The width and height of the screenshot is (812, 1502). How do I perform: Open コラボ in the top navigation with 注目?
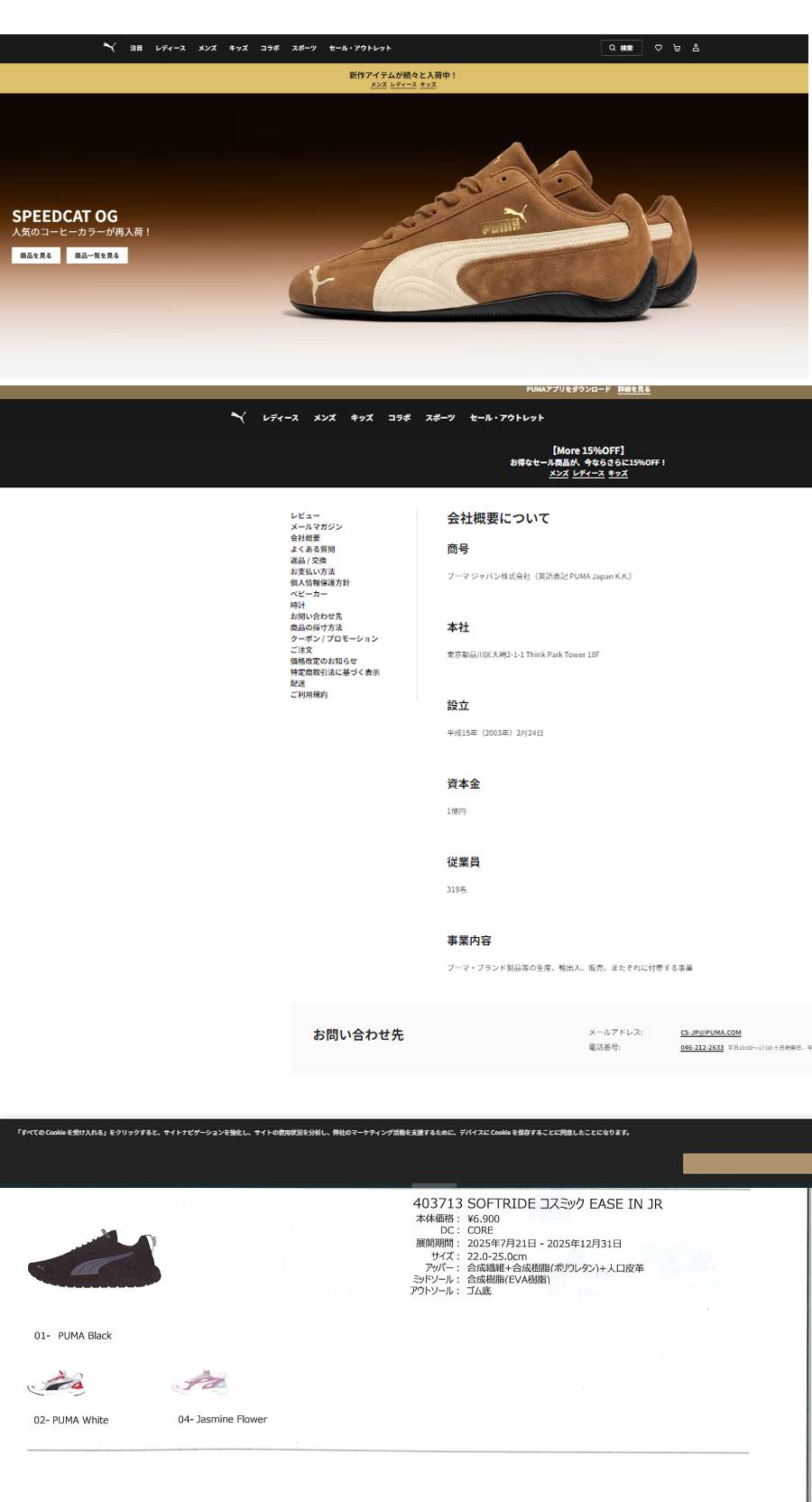(270, 48)
